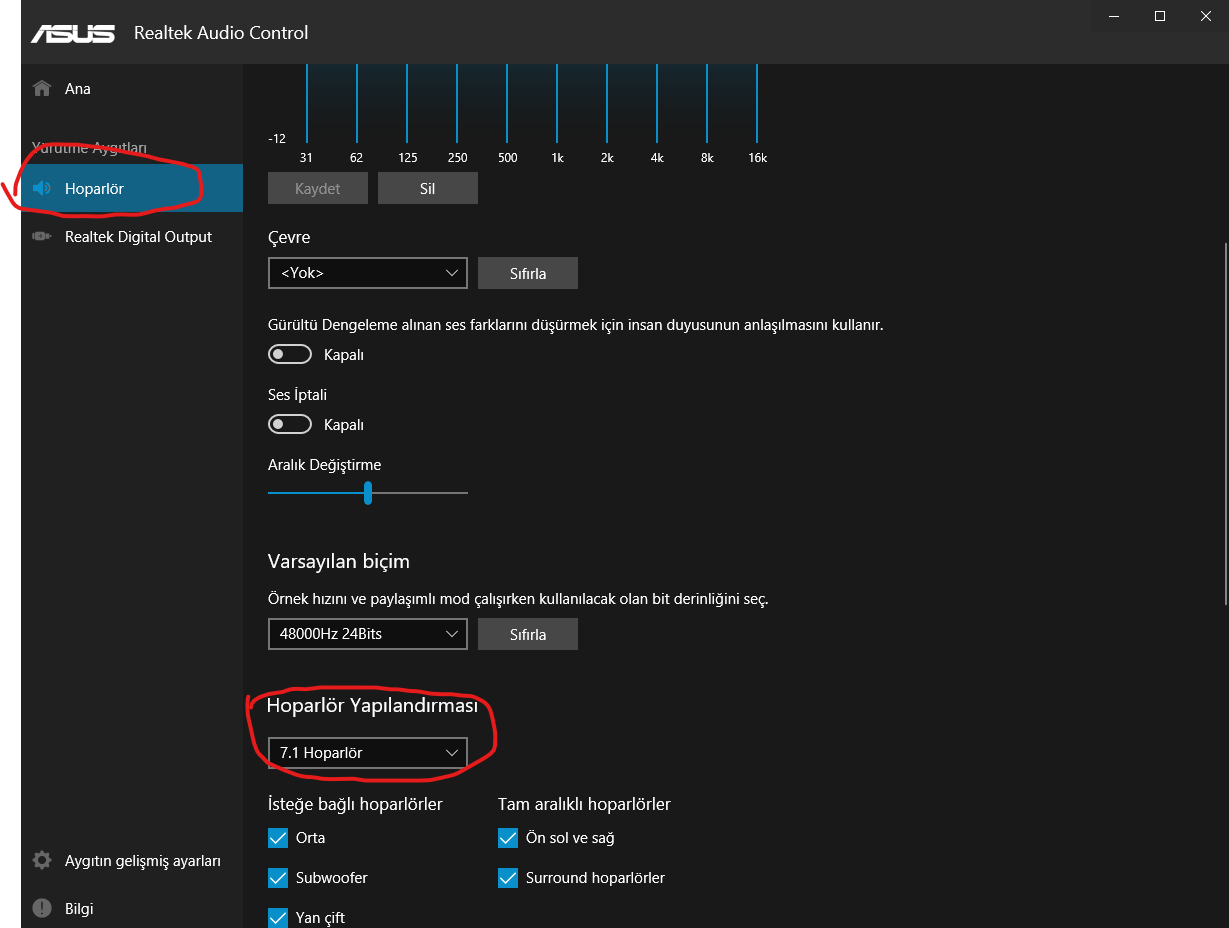Screen dimensions: 1229x928
Task: Uncheck the Surround hoparlörler checkbox
Action: point(508,878)
